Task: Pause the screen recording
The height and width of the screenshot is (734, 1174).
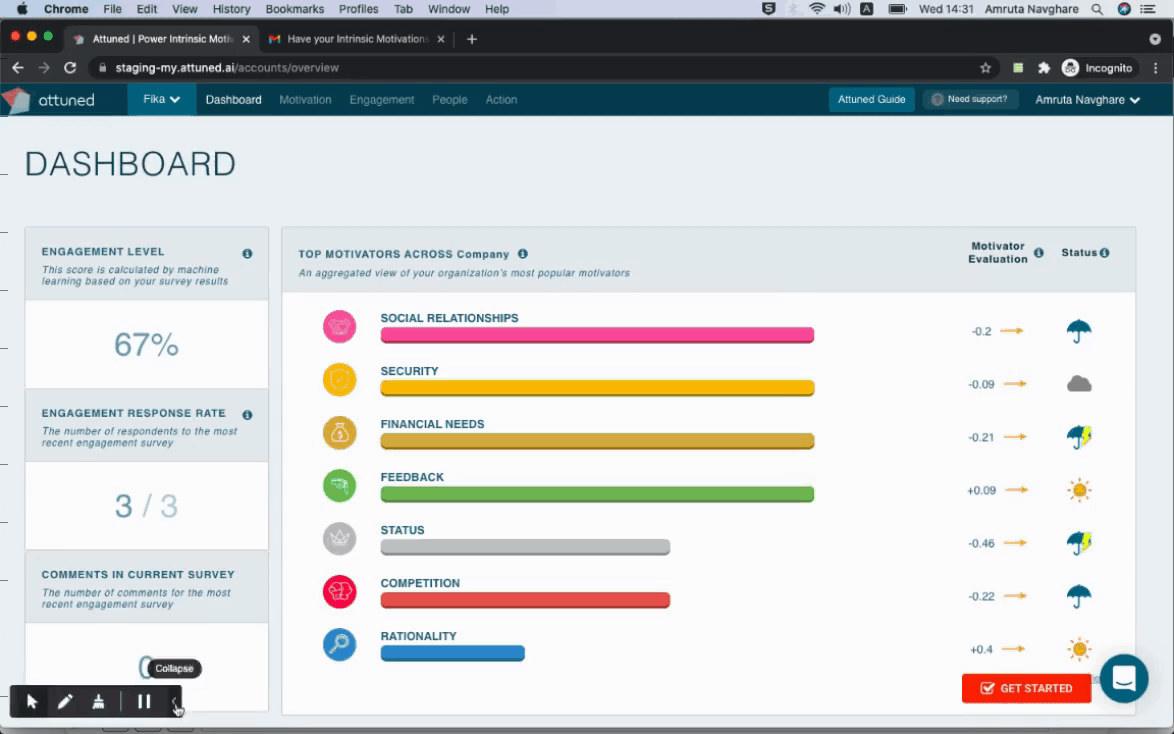Action: (x=144, y=702)
